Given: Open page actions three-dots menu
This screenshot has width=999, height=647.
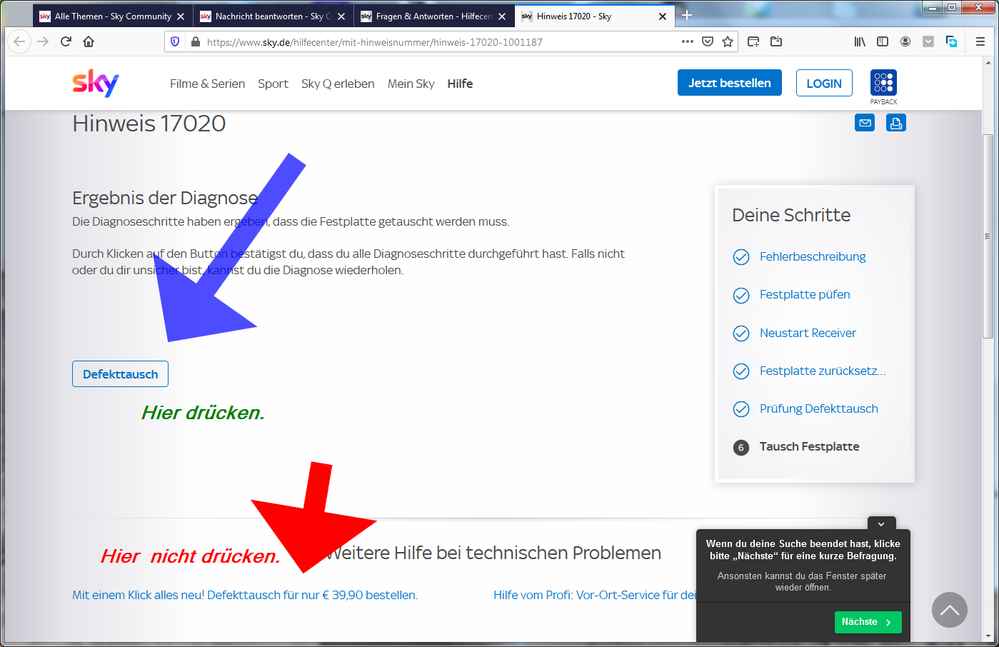Looking at the screenshot, I should 687,42.
